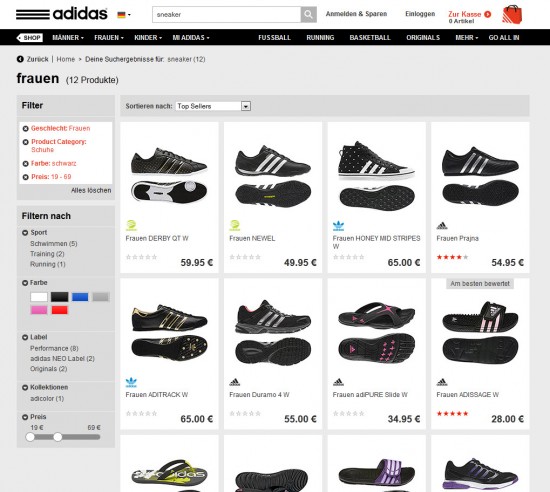Open the Sortieren nach Top Sellers dropdown
This screenshot has height=492, width=550.
pyautogui.click(x=213, y=106)
